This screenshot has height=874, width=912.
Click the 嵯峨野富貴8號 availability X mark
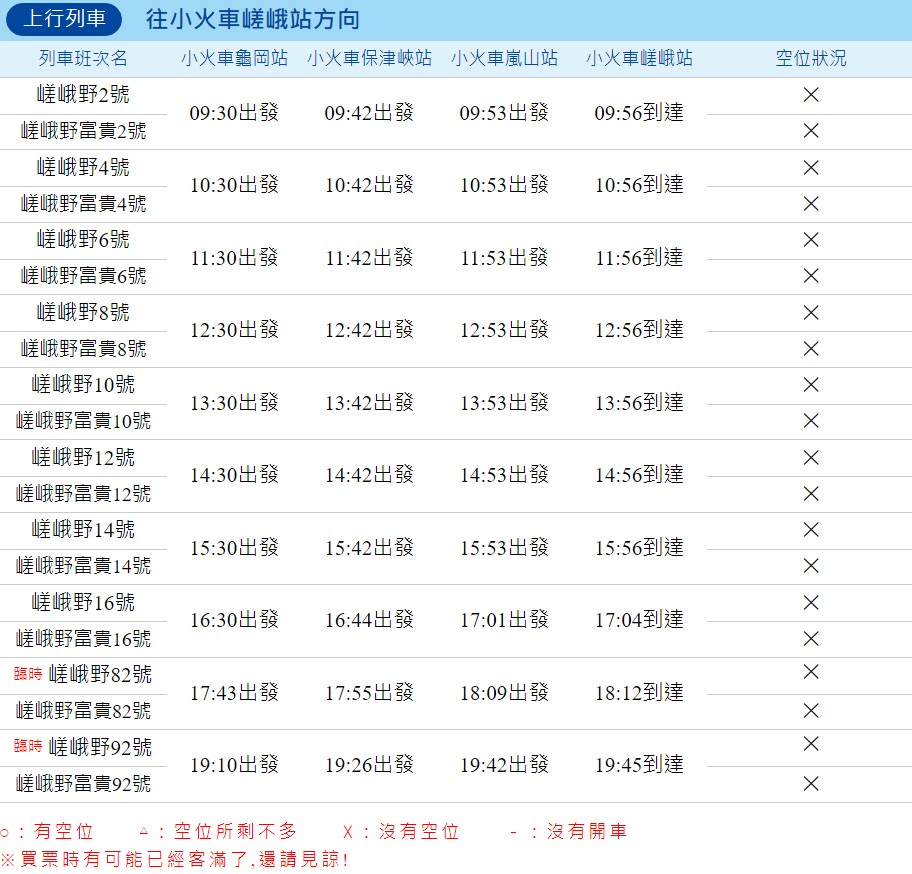(811, 348)
